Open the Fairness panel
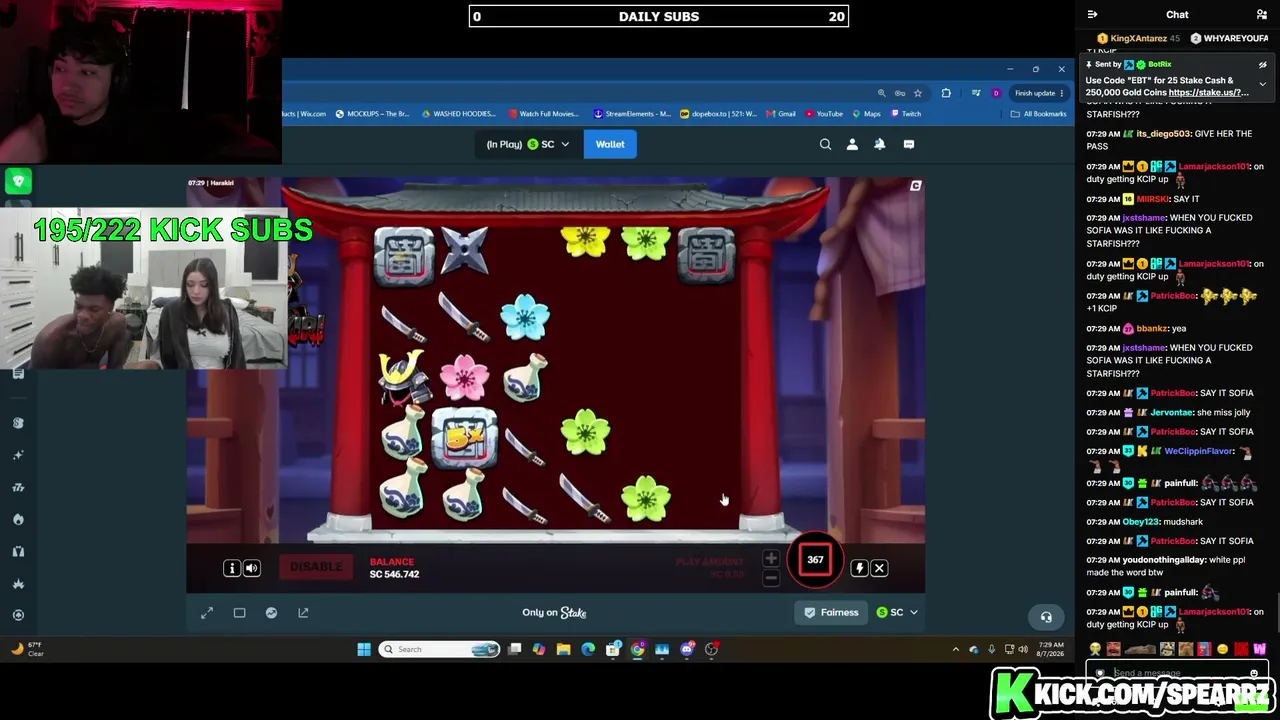This screenshot has height=720, width=1280. [832, 612]
